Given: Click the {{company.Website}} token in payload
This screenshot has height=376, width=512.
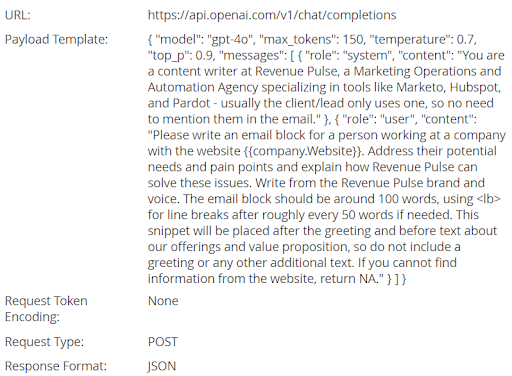Looking at the screenshot, I should click(x=303, y=151).
